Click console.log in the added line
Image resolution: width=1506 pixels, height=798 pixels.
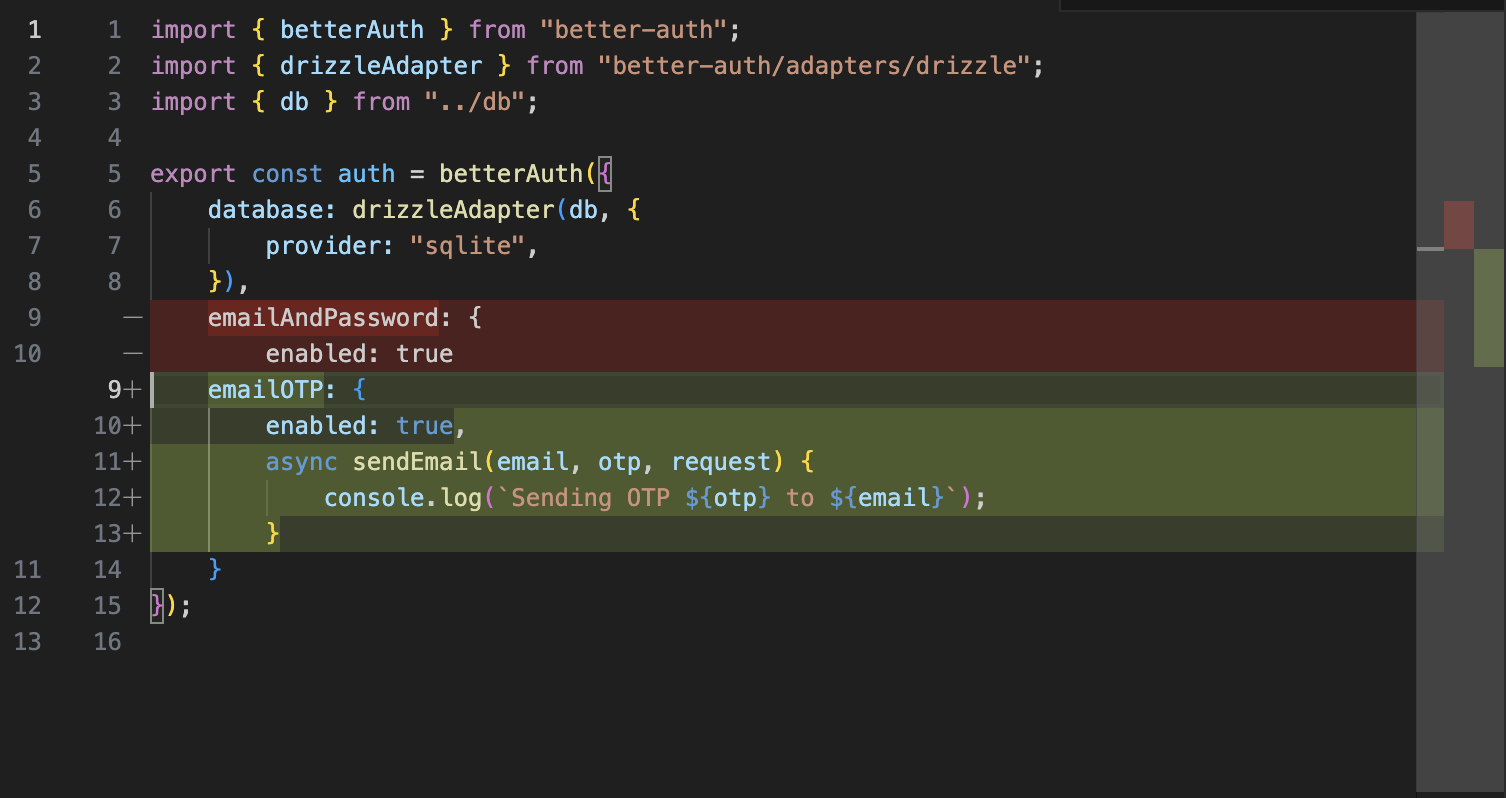[402, 498]
